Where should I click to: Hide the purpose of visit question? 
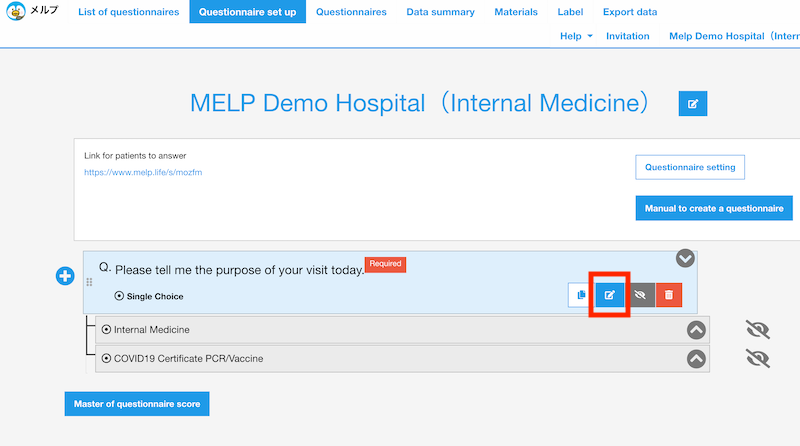[640, 295]
